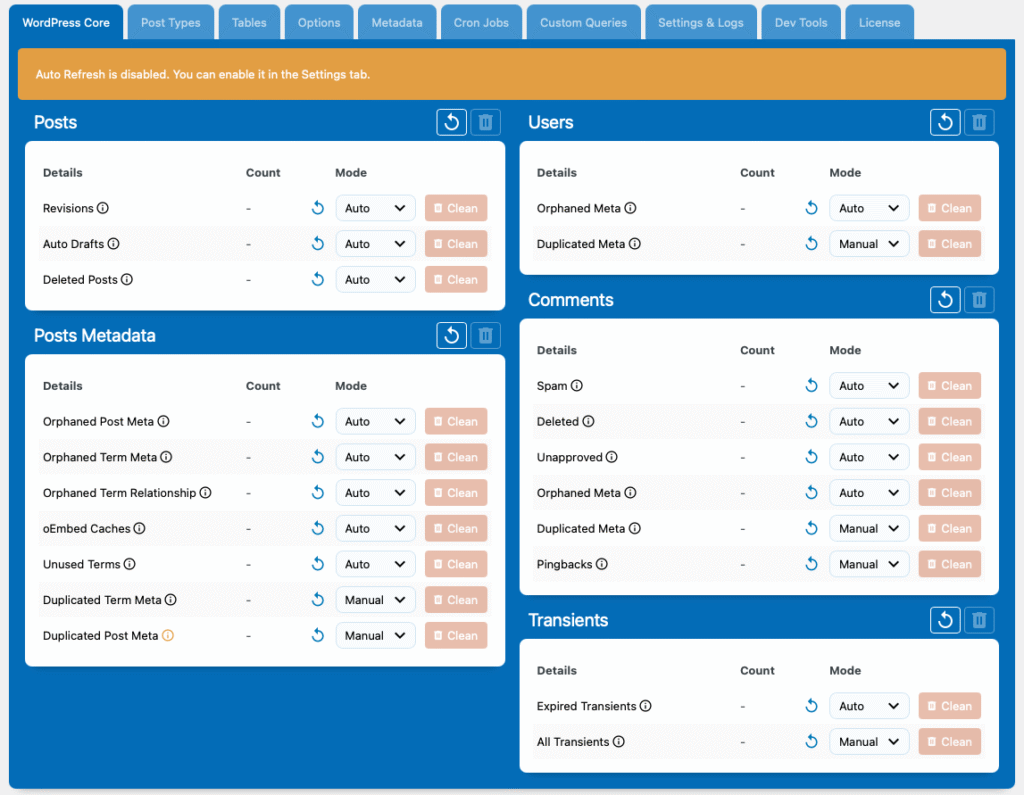1024x795 pixels.
Task: Show info for Expired Transients
Action: (646, 706)
